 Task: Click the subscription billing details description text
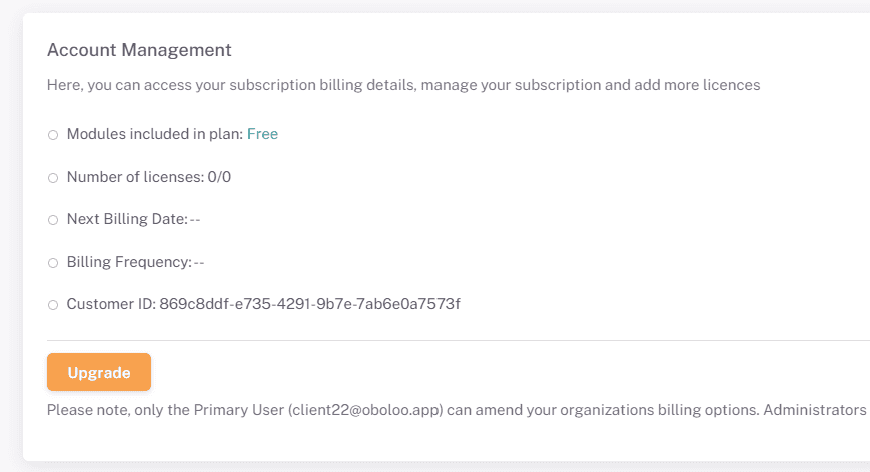coord(403,85)
